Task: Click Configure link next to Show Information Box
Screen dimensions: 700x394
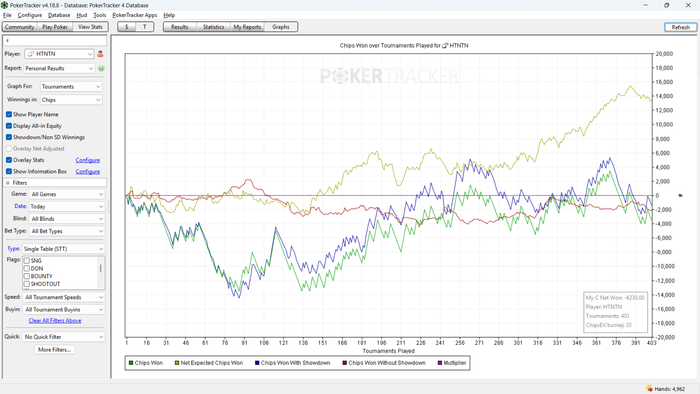Action: pyautogui.click(x=88, y=171)
